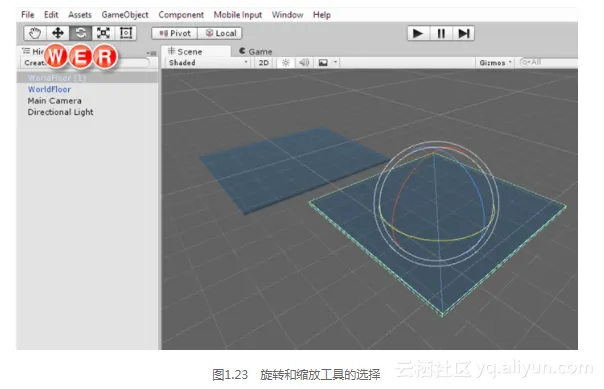This screenshot has height=389, width=604.
Task: Select the Rotate tool
Action: click(81, 33)
